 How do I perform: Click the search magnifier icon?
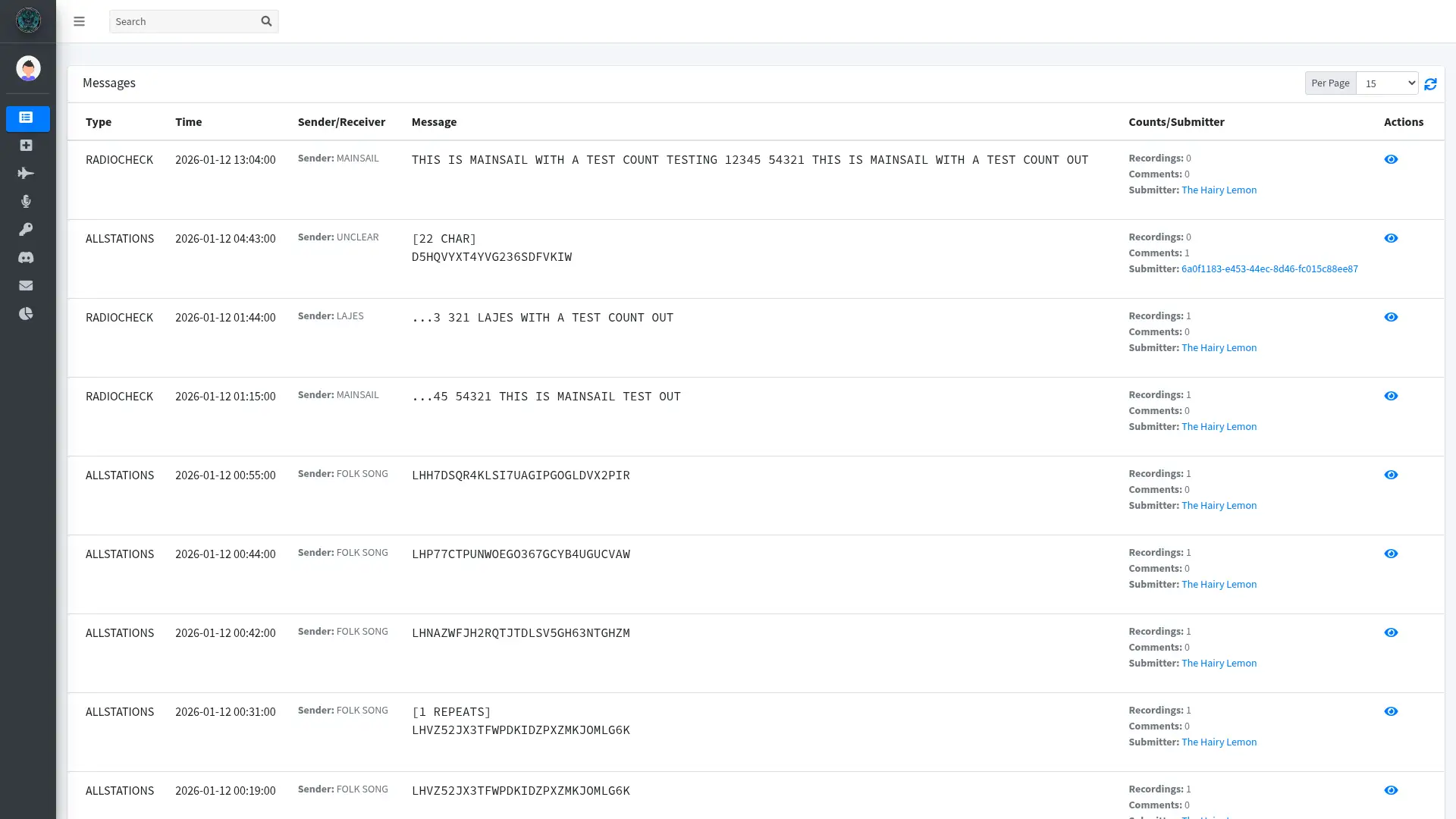click(266, 21)
